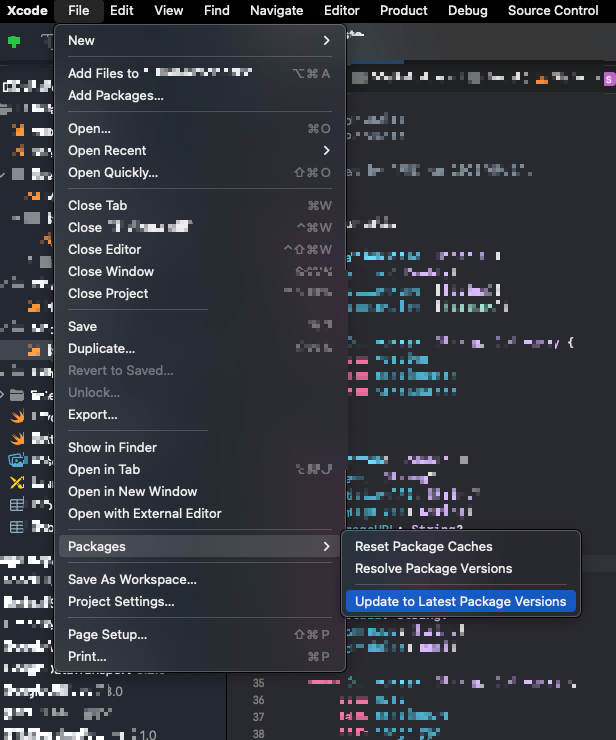Choose Close Project
This screenshot has height=740, width=616.
click(x=200, y=294)
